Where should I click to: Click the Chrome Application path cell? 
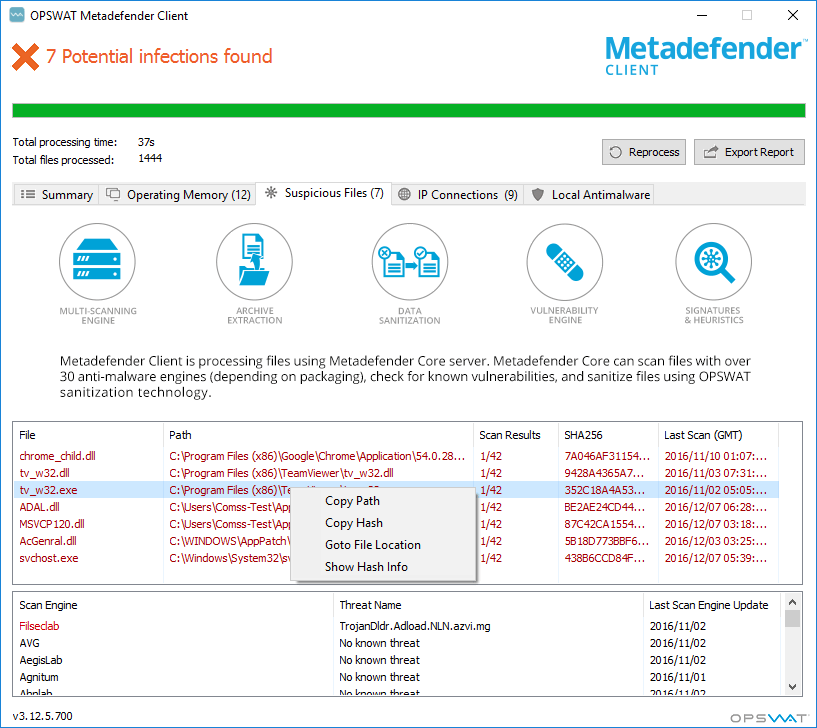coord(317,456)
